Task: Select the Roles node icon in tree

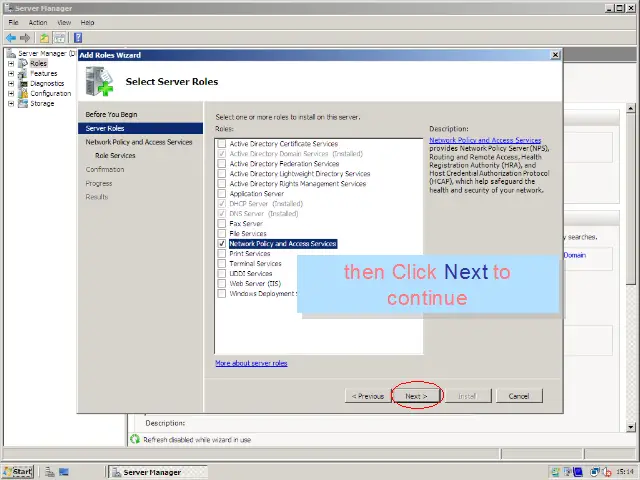Action: [23, 63]
